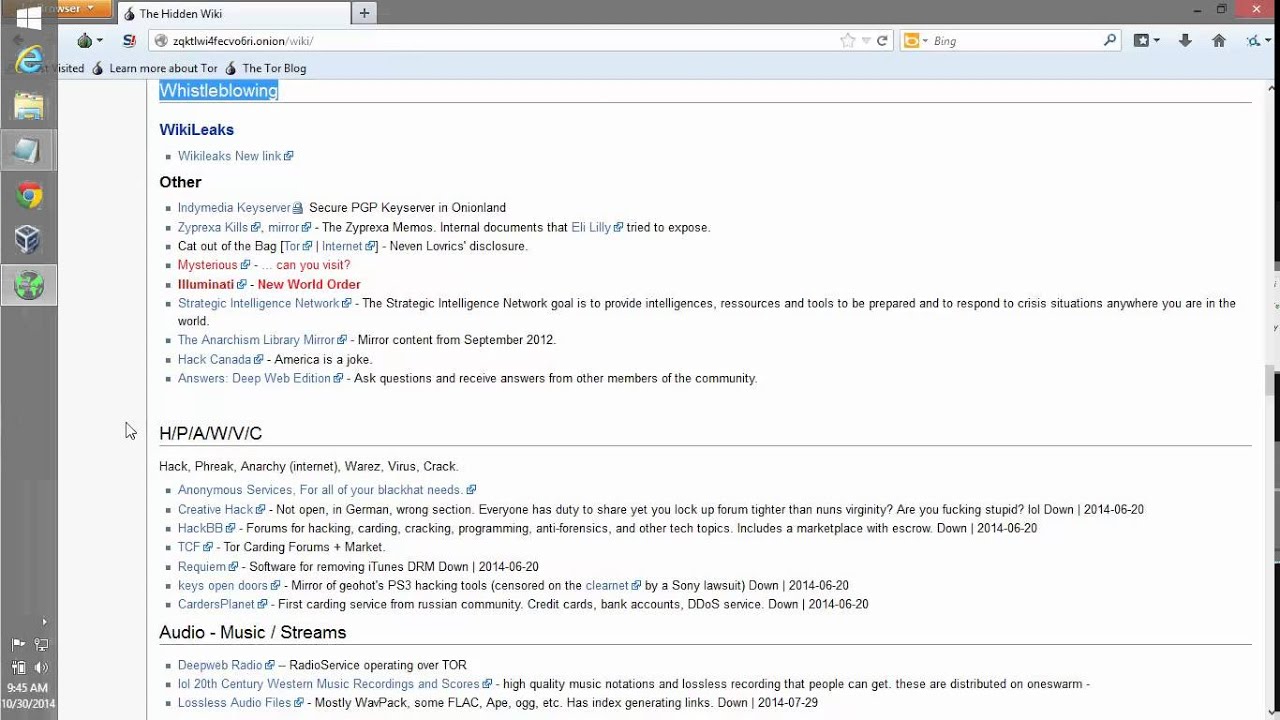1280x720 pixels.
Task: Open the Indymedia Keyserver link
Action: (x=234, y=208)
